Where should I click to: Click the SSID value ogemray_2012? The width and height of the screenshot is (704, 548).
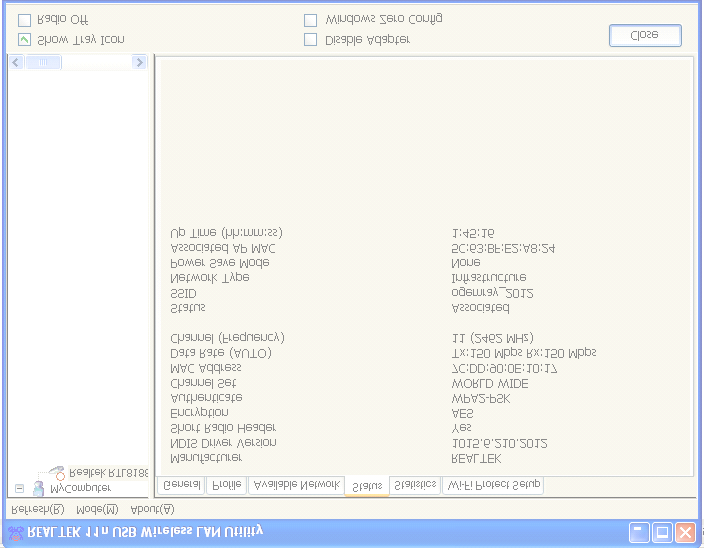point(493,294)
